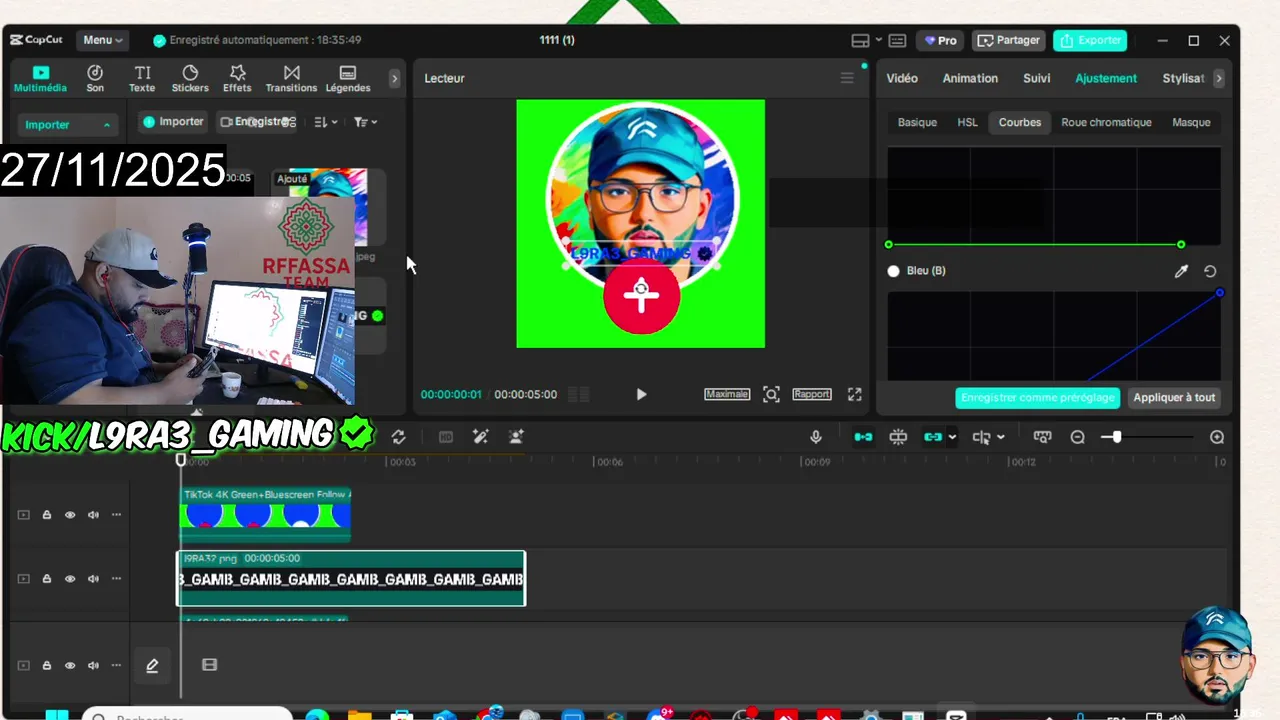Click the timeline preview-zoom icon
This screenshot has width=1280, height=720.
click(1043, 437)
